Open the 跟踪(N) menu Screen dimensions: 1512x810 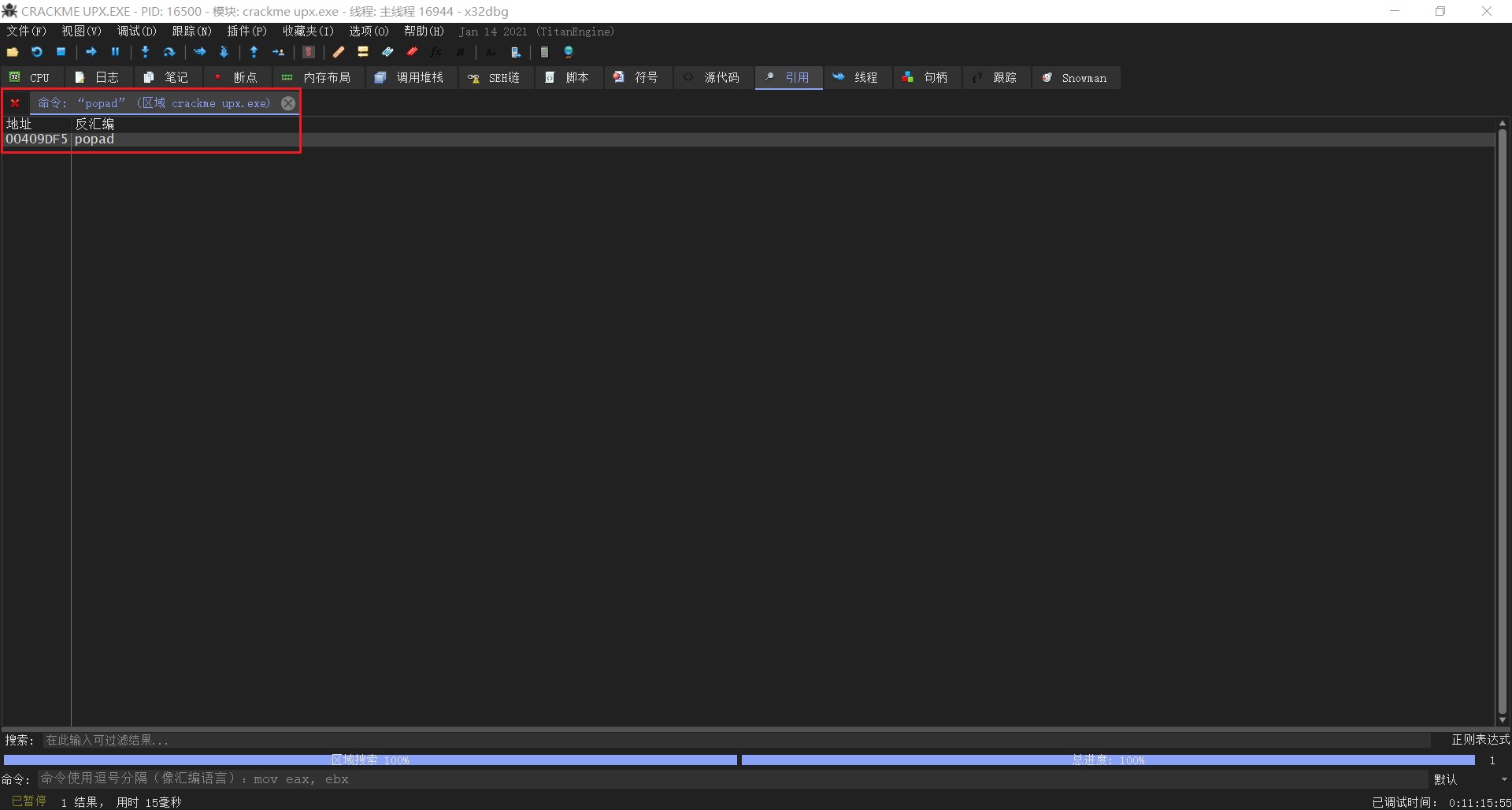pyautogui.click(x=192, y=32)
